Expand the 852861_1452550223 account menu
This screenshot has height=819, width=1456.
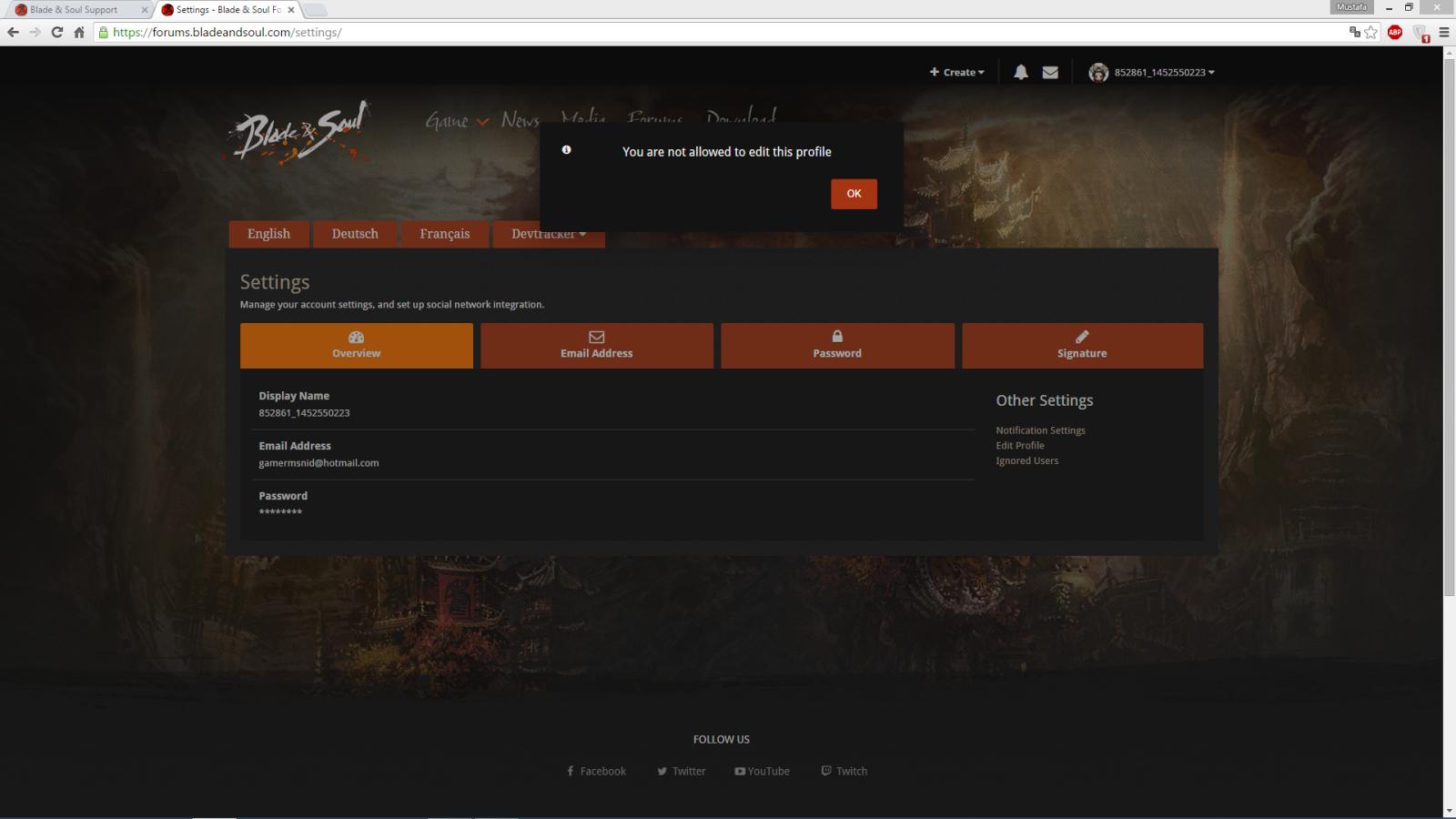pyautogui.click(x=1165, y=72)
